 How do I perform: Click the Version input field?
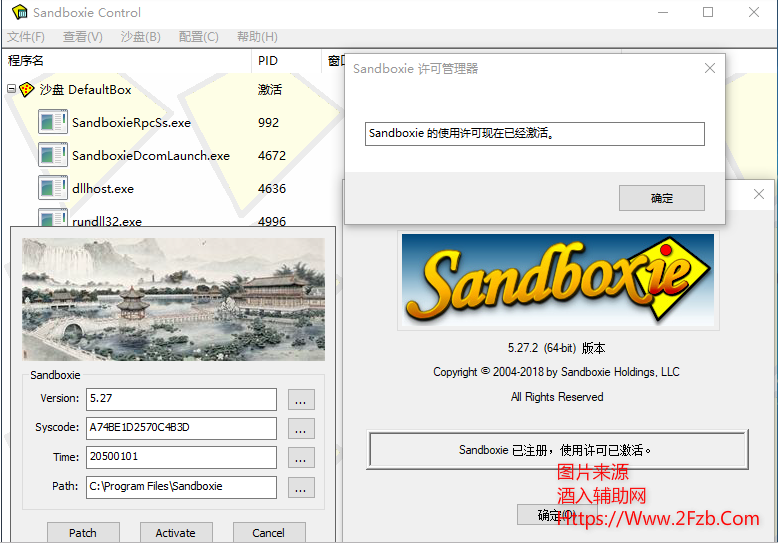tap(181, 399)
